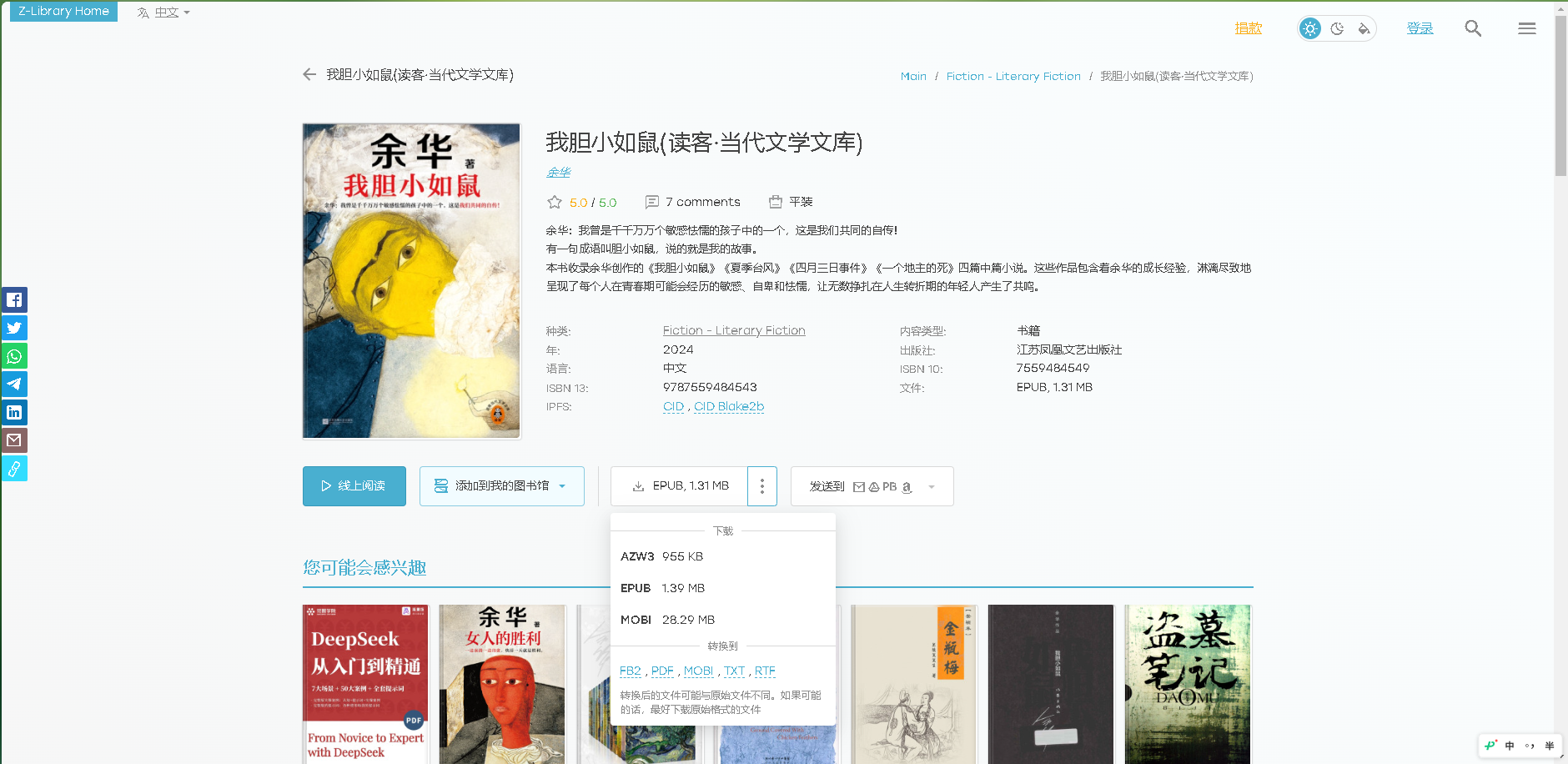
Task: Convert the book to PDF format
Action: [662, 671]
